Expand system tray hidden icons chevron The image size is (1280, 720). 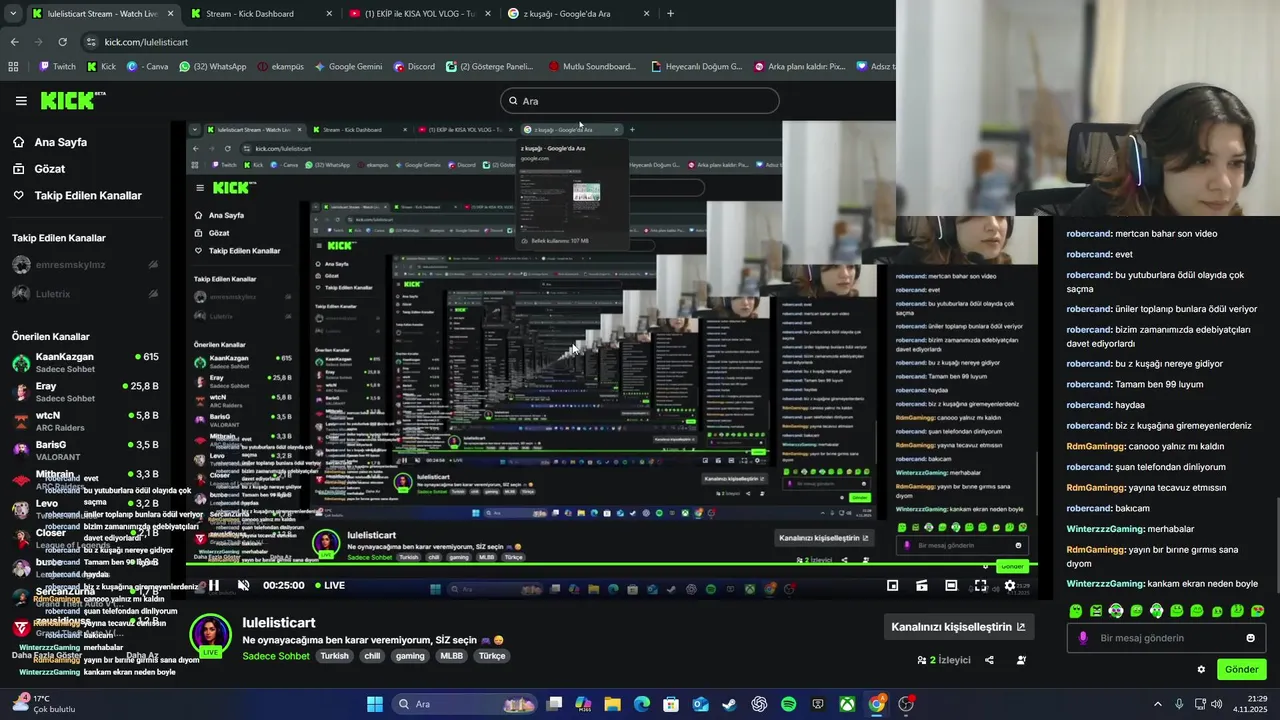[x=1158, y=704]
